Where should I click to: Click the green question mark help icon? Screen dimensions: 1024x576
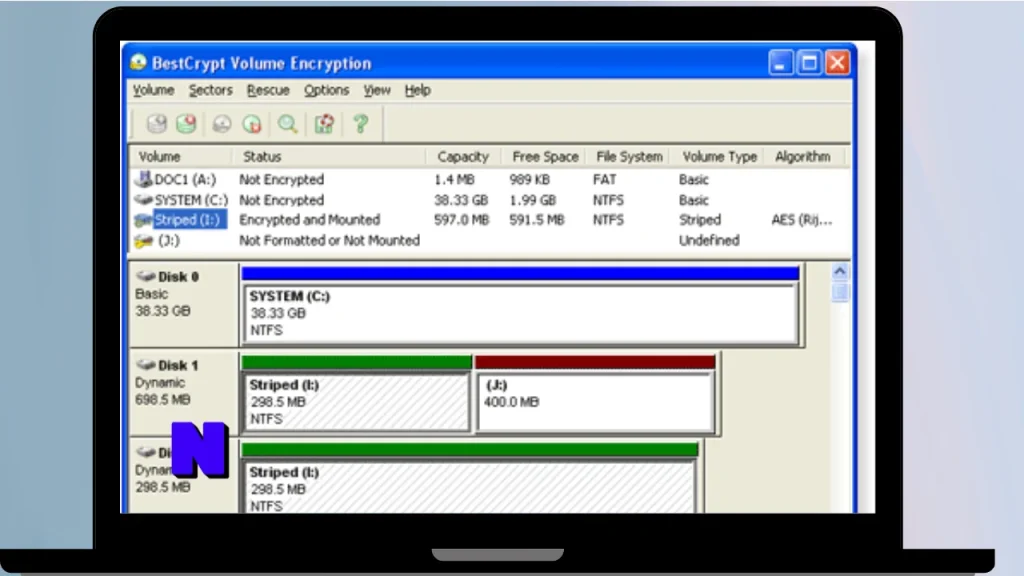point(360,123)
